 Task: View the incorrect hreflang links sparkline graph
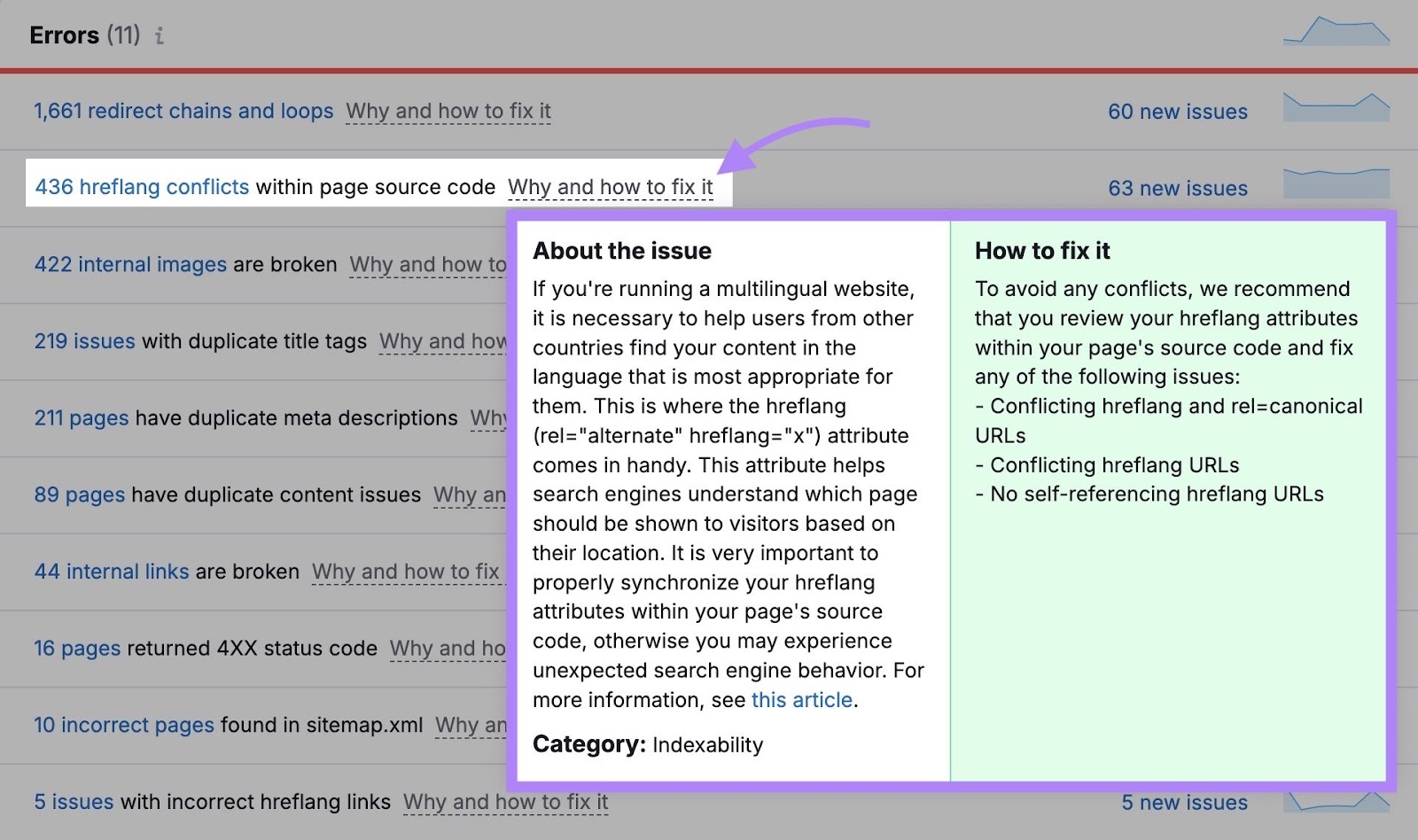[x=1336, y=800]
